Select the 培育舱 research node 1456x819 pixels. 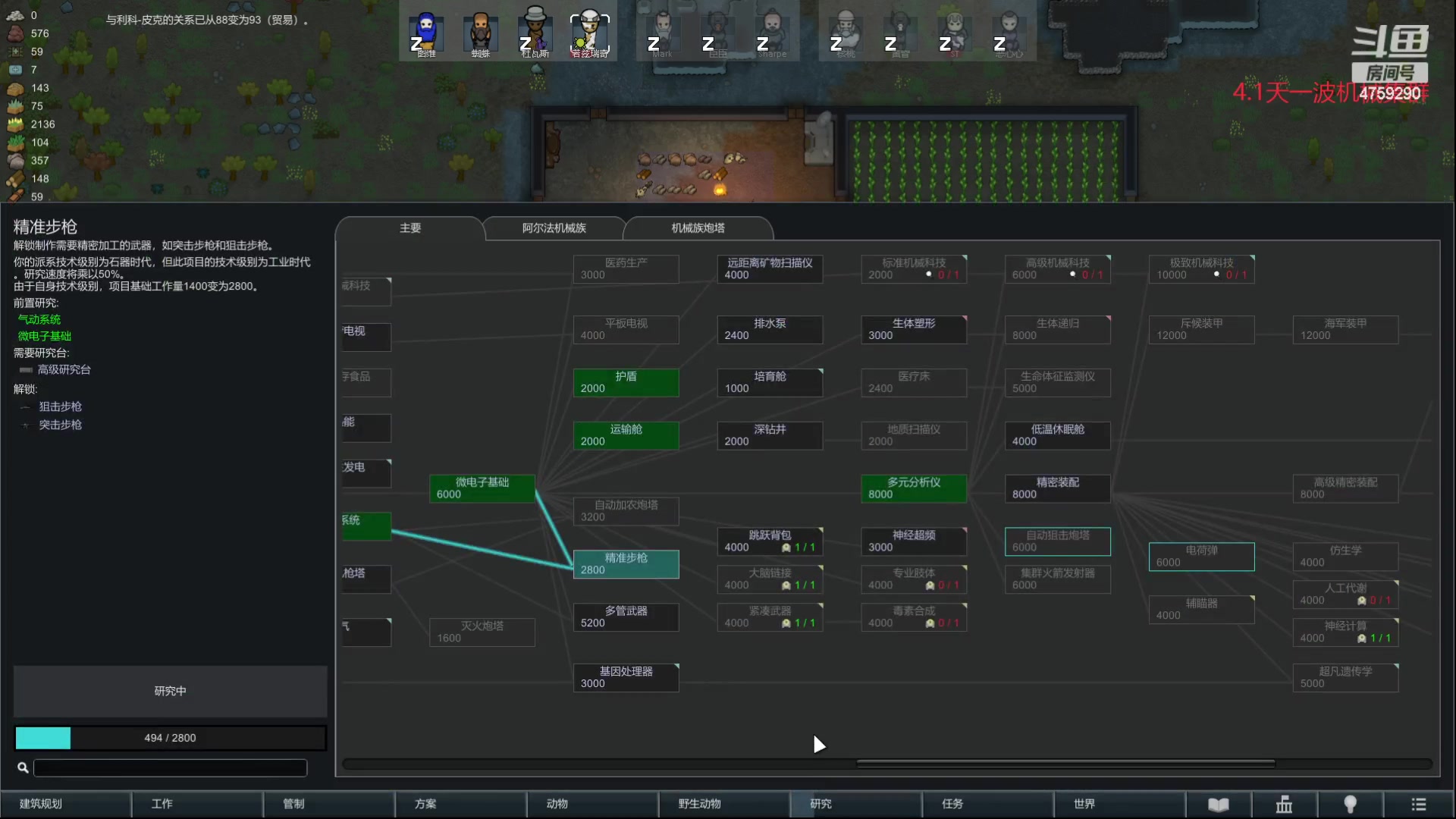770,382
